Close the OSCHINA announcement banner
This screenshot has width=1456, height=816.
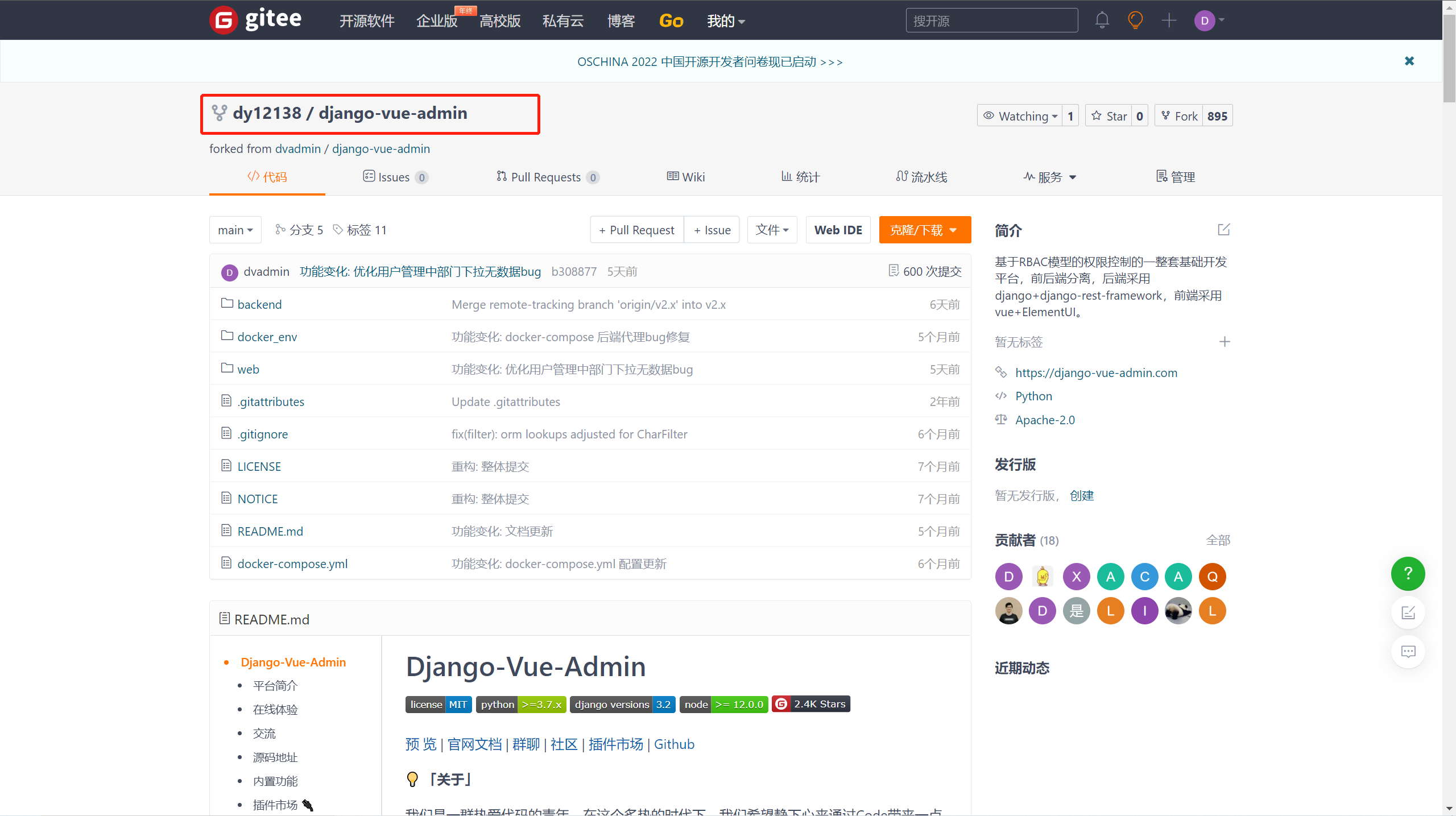pos(1409,61)
